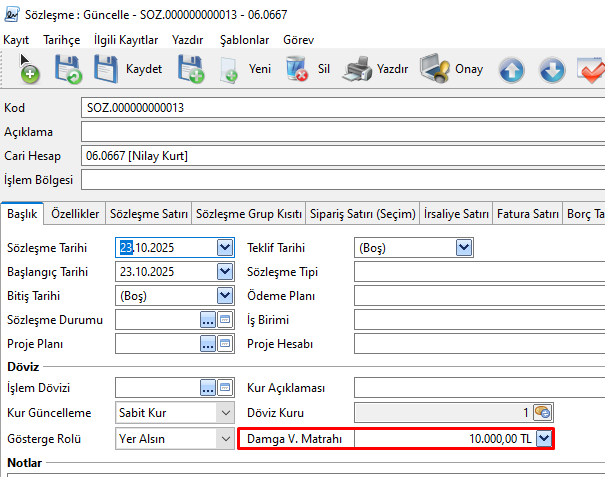Screen dimensions: 605x477
Task: Open Teklif Tarihi date dropdown
Action: click(463, 248)
